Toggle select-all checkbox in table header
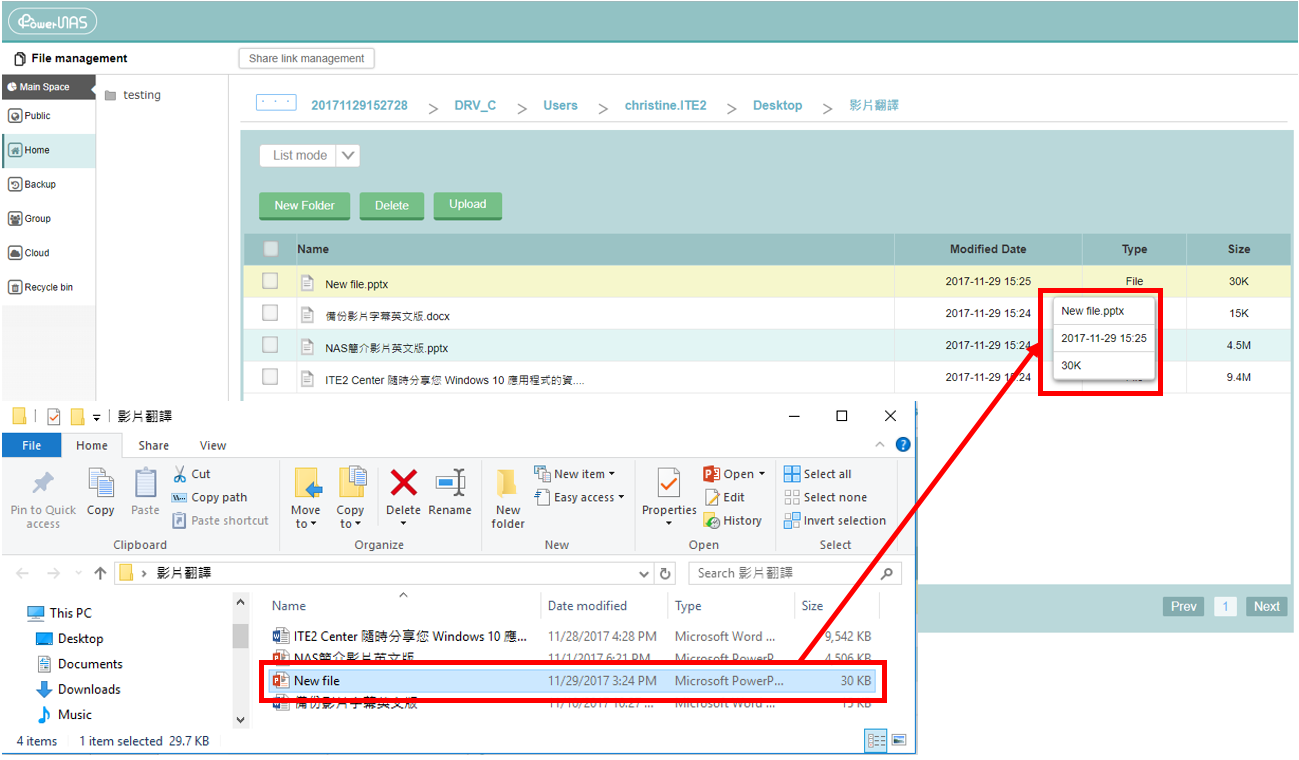 [270, 249]
